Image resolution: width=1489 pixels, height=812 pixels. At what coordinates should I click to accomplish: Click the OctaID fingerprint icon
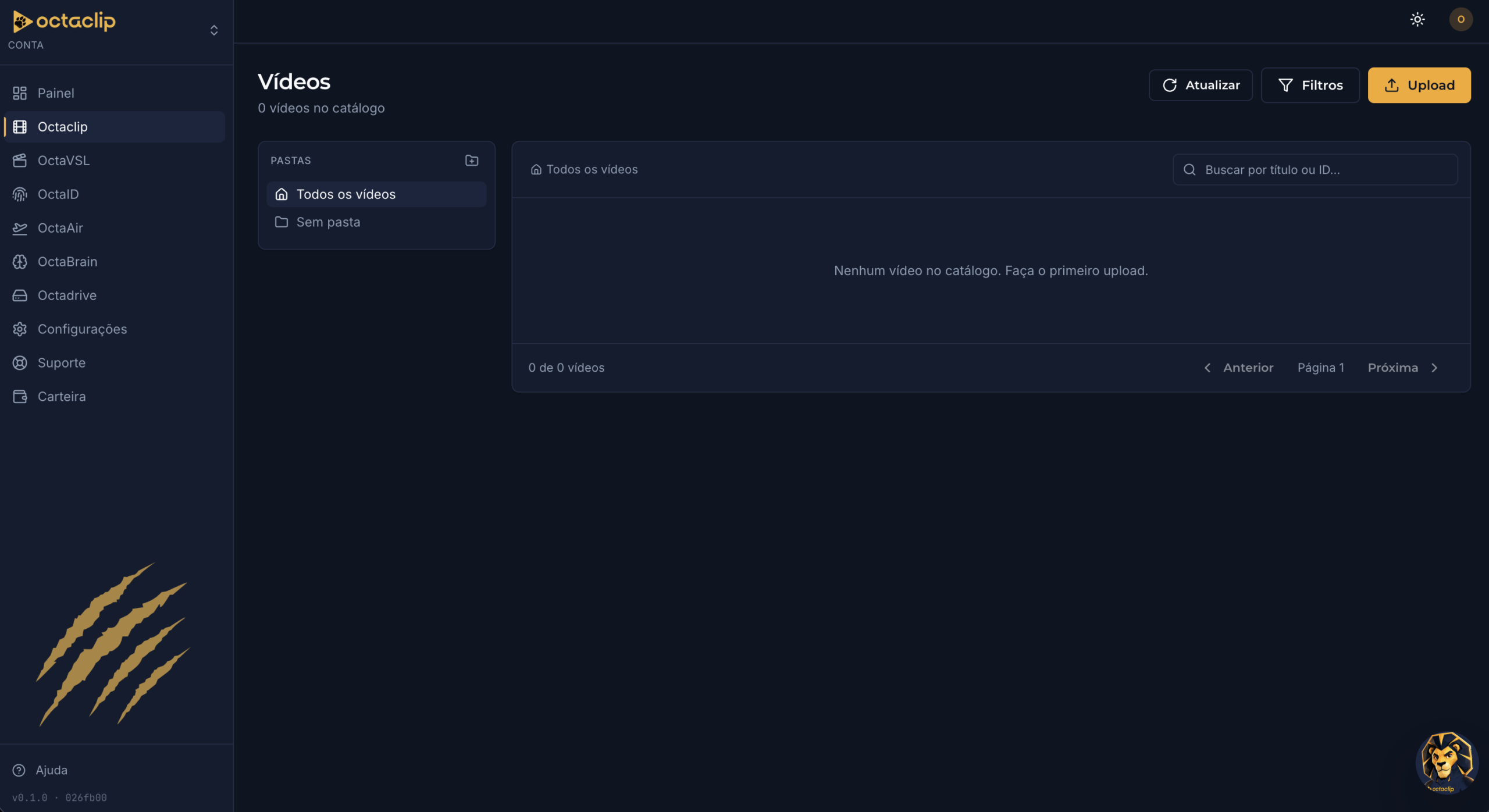tap(20, 194)
